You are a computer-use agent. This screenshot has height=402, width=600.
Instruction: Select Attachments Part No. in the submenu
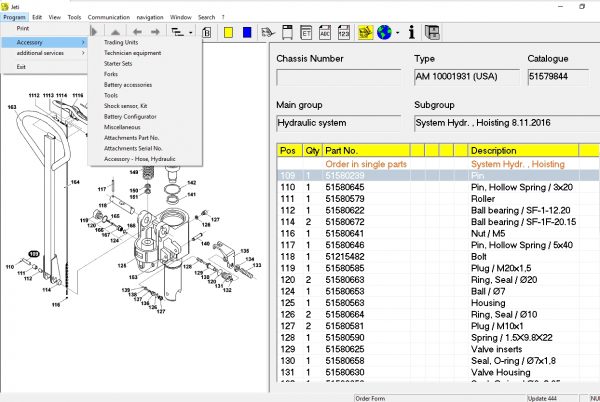coord(131,138)
